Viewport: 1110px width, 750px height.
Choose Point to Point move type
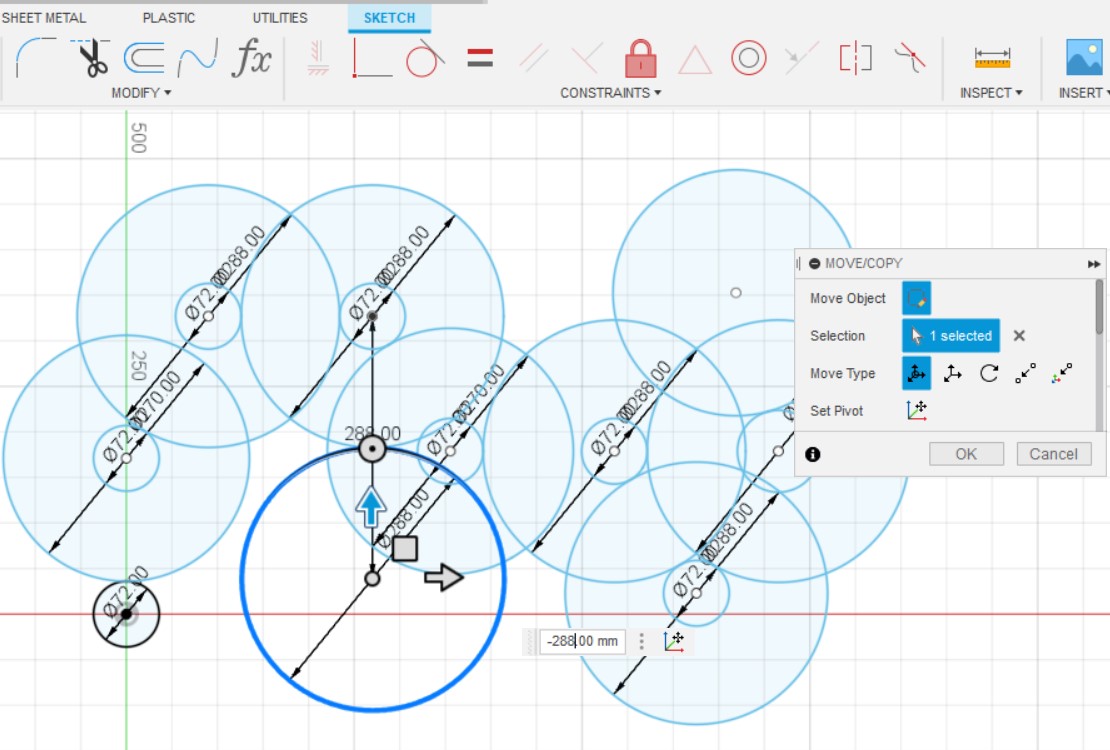1025,373
